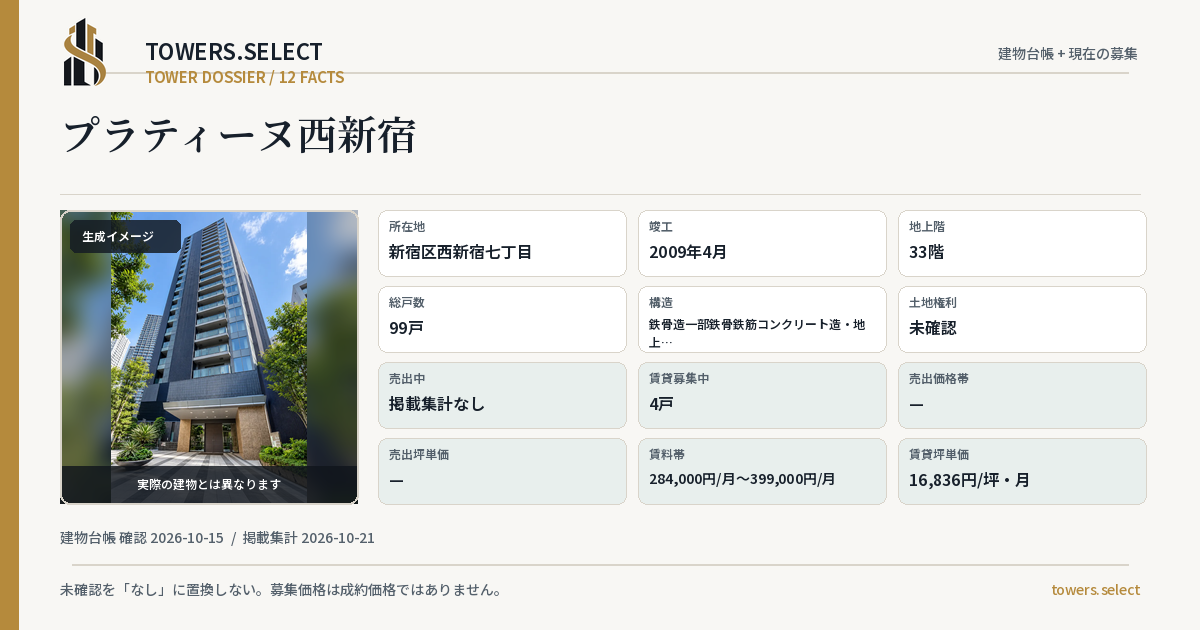Select the 総戸数 card showing 99戸

[502, 319]
